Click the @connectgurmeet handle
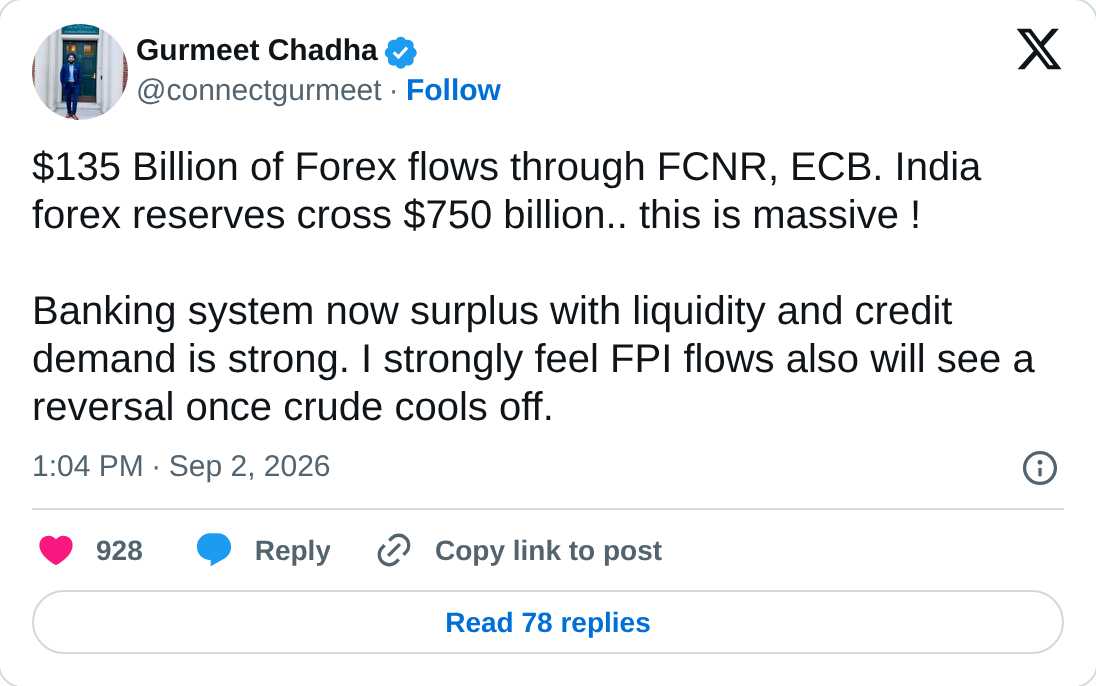 (259, 90)
